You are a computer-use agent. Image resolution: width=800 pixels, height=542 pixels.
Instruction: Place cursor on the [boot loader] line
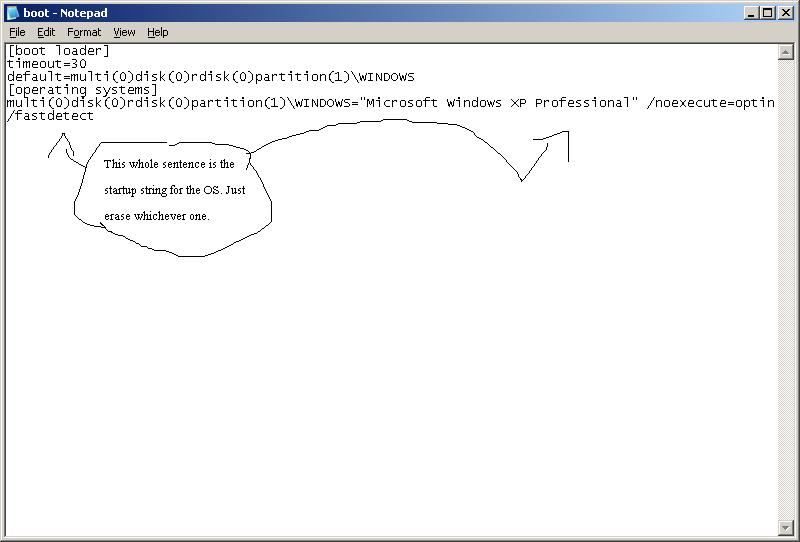click(58, 51)
